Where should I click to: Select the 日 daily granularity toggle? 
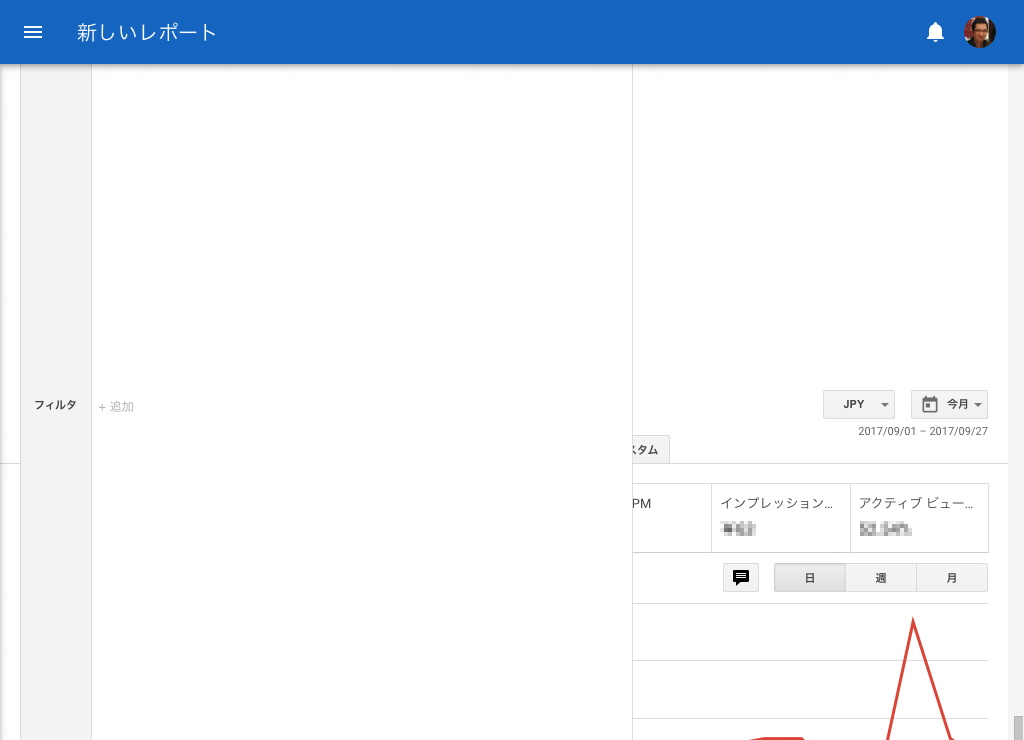810,578
